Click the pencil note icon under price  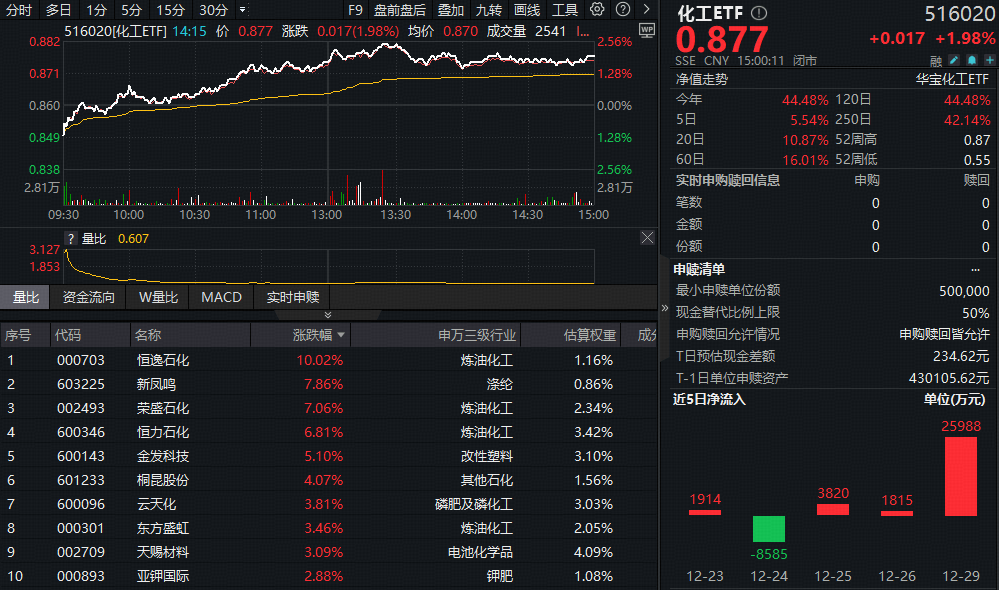(954, 60)
